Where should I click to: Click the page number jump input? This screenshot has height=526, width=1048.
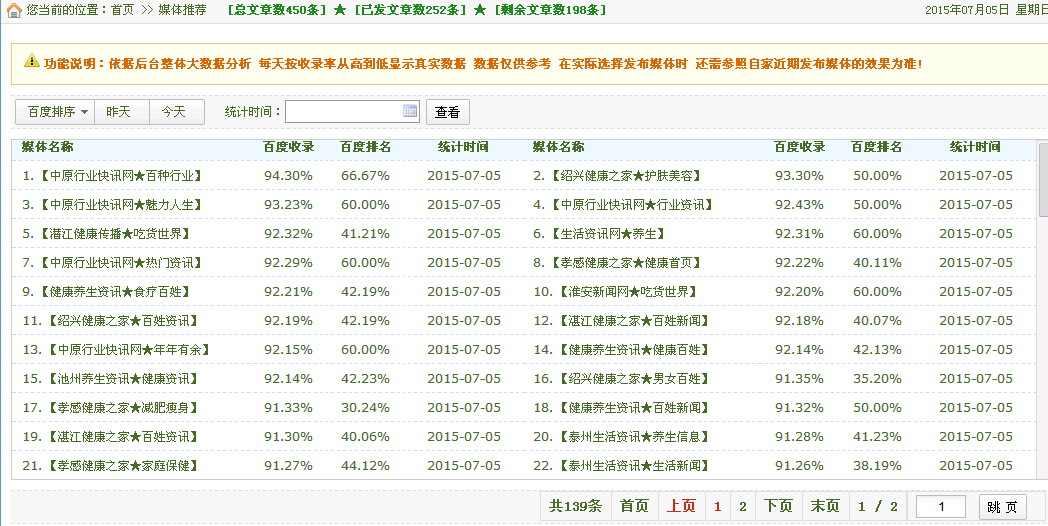click(x=940, y=507)
